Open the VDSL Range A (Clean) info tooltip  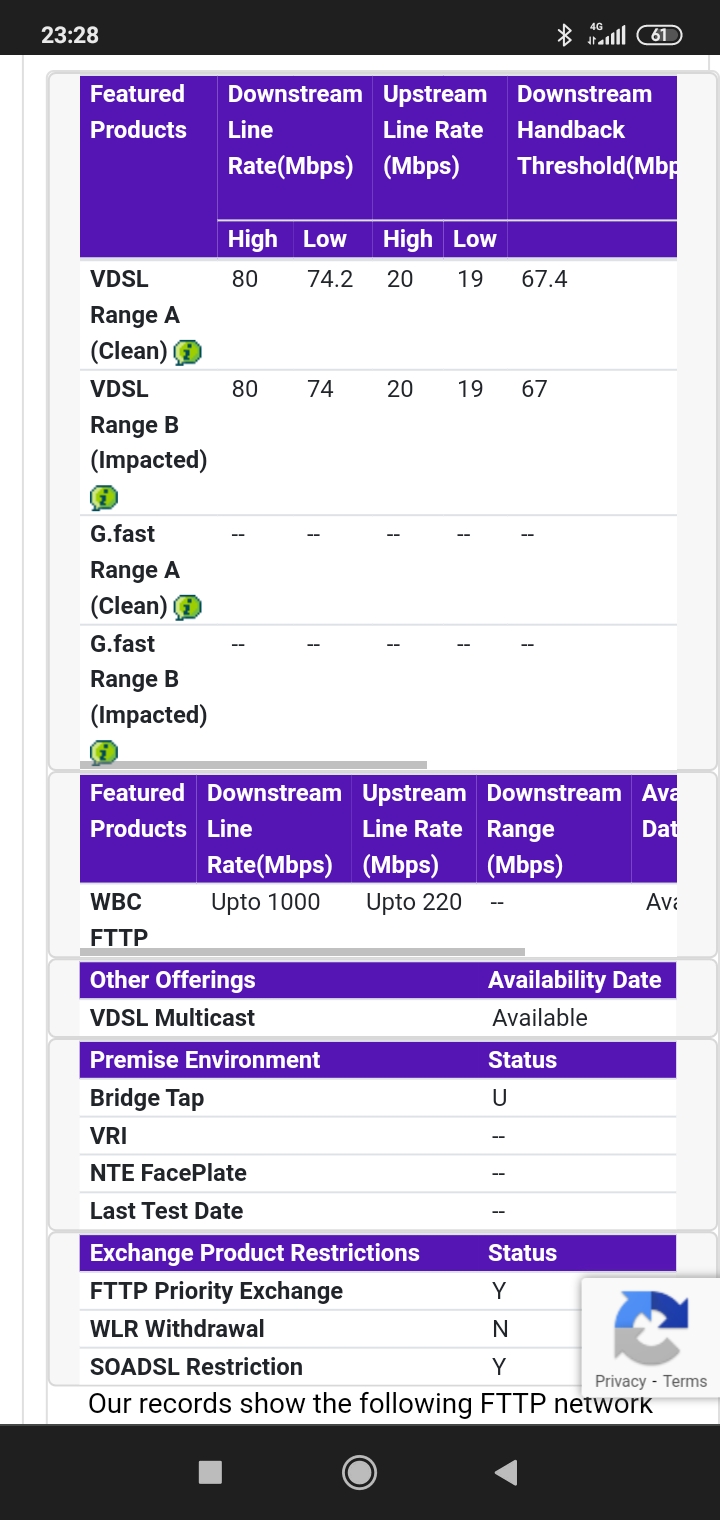tap(186, 351)
